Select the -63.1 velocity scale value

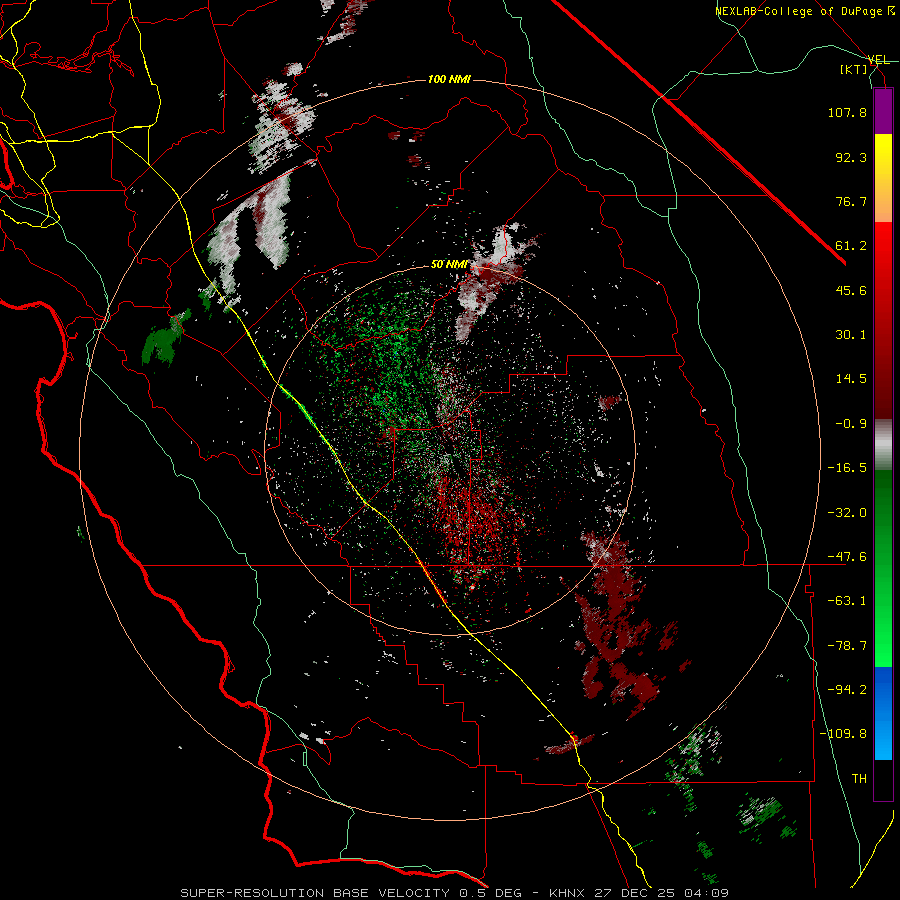(x=847, y=600)
